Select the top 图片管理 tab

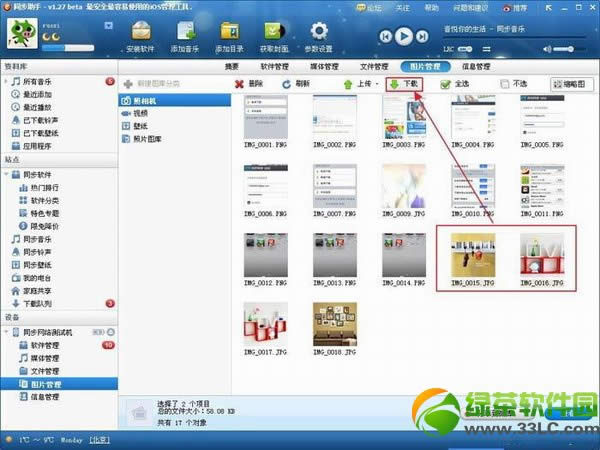(x=425, y=67)
